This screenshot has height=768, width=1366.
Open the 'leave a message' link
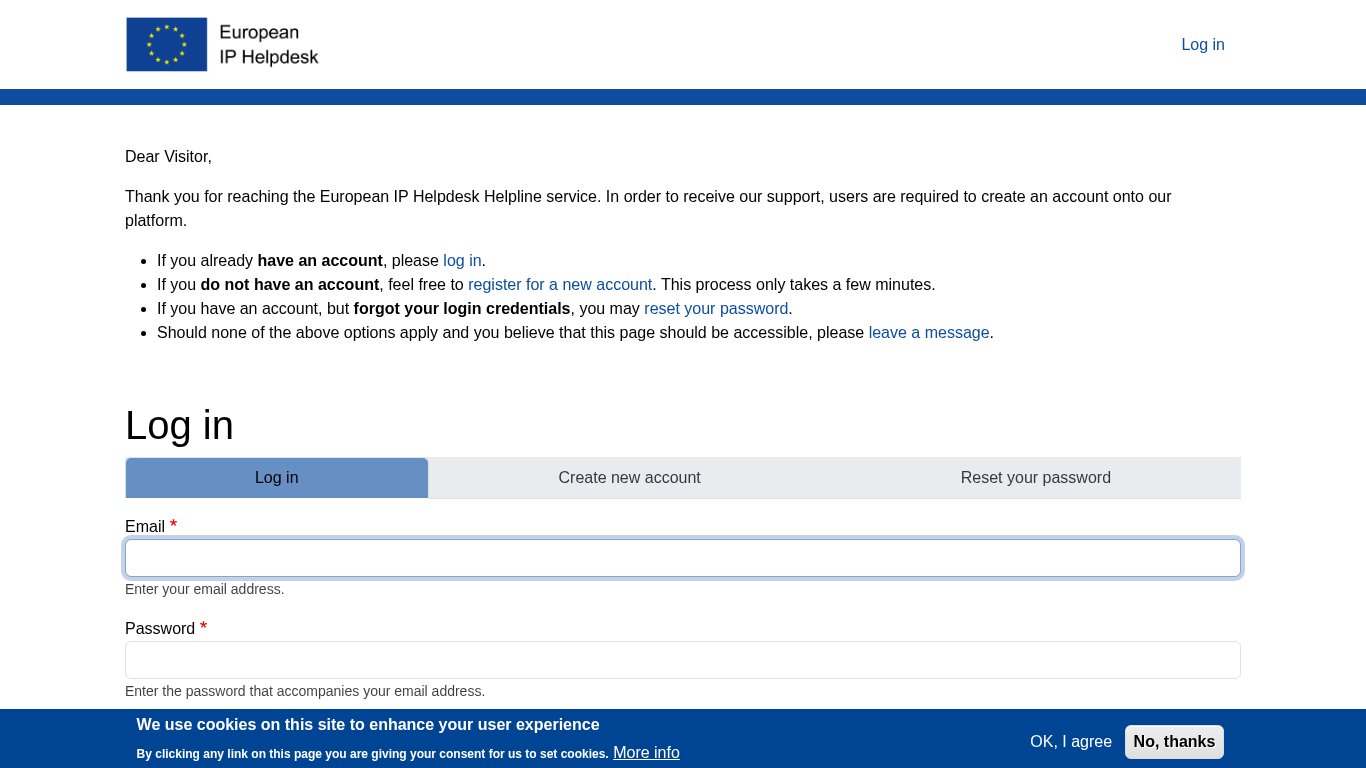(x=929, y=332)
